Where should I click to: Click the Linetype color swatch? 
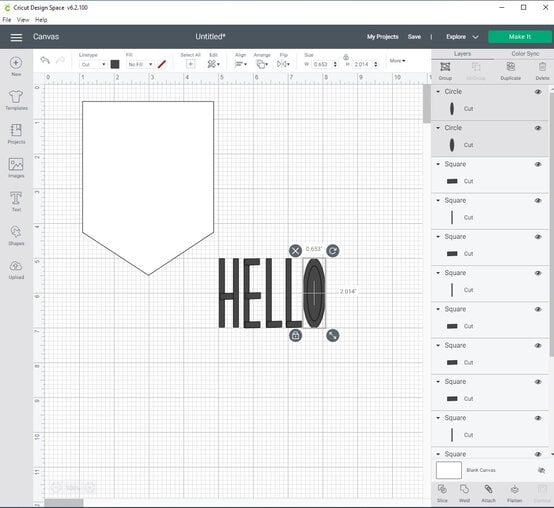(x=115, y=64)
